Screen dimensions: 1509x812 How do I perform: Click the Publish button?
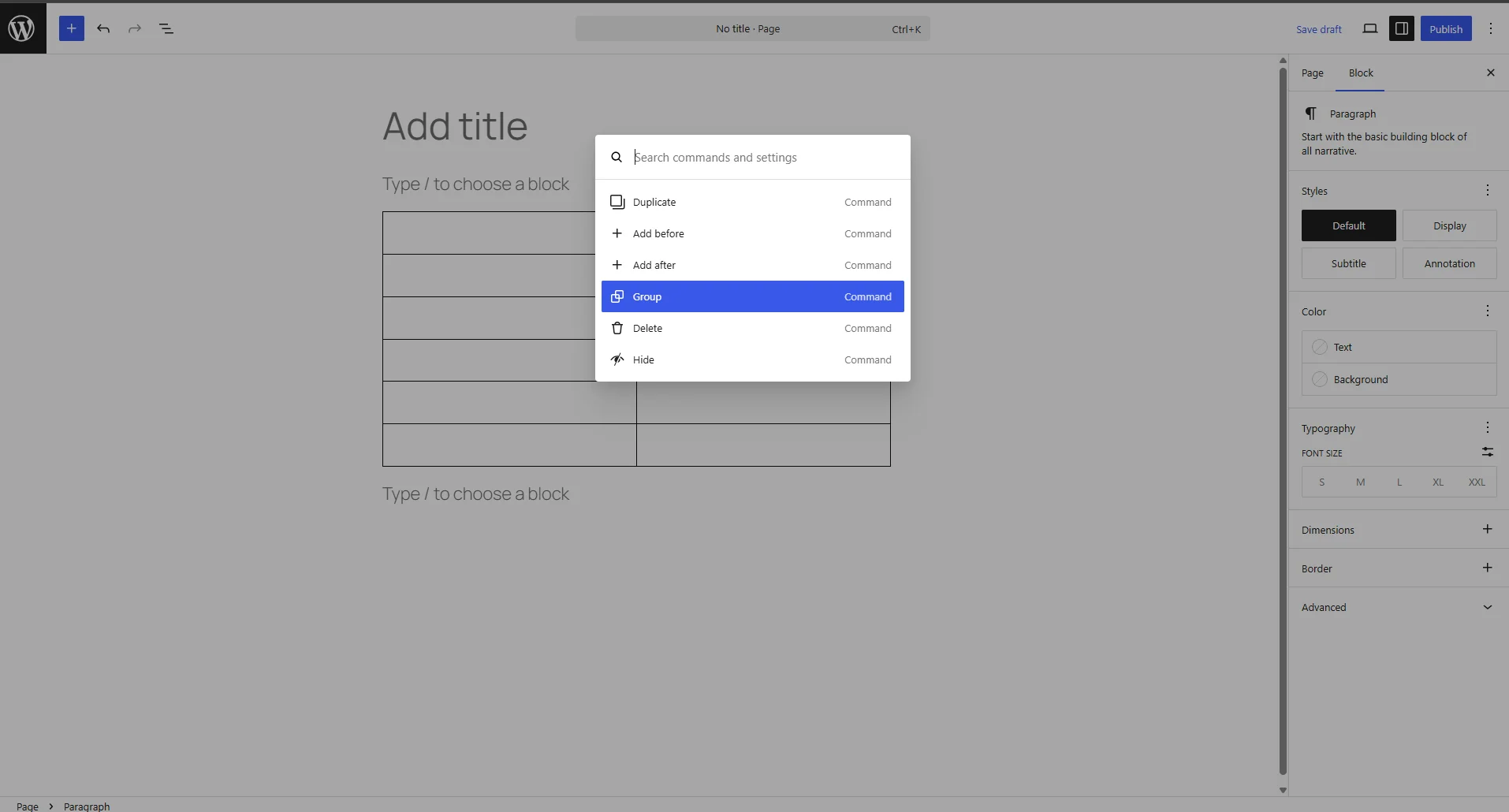(1446, 28)
